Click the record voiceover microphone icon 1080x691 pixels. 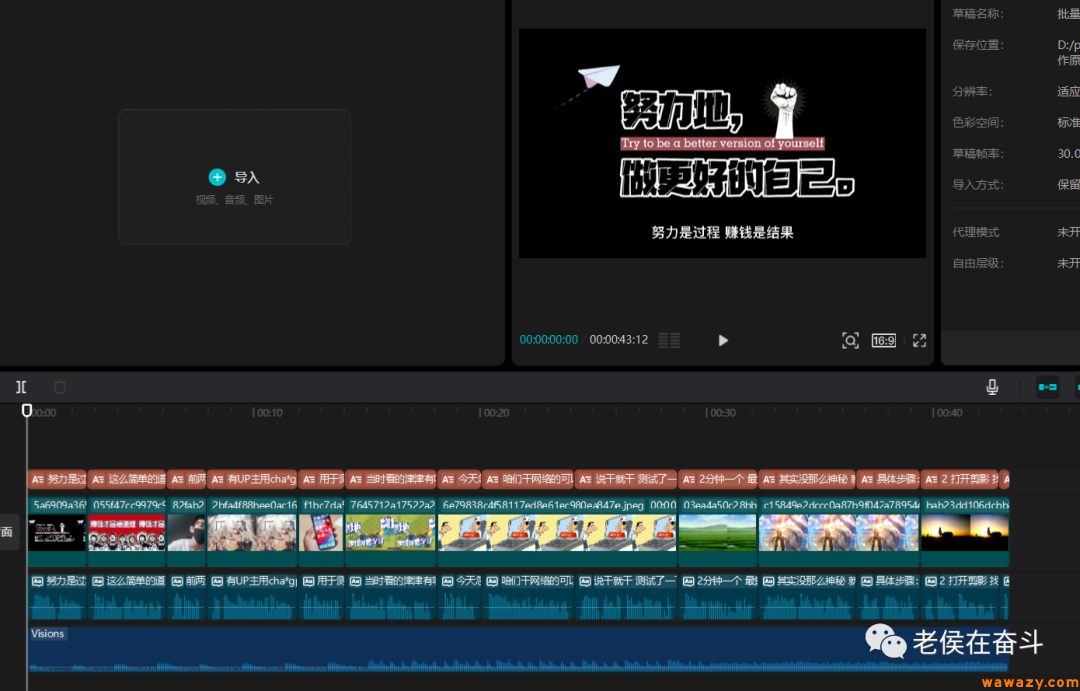991,387
